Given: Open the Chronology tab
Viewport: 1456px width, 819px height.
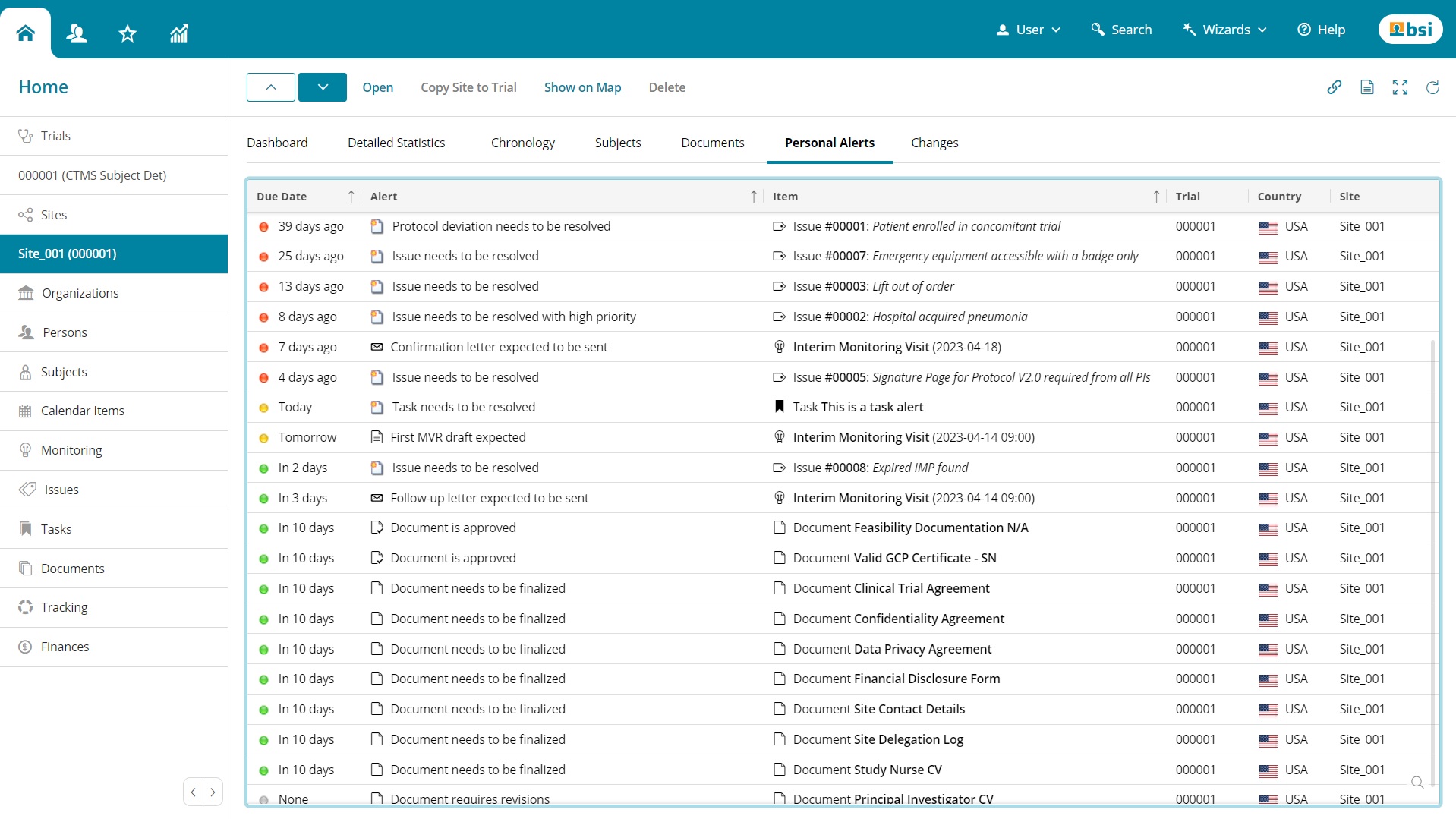Looking at the screenshot, I should pyautogui.click(x=522, y=143).
